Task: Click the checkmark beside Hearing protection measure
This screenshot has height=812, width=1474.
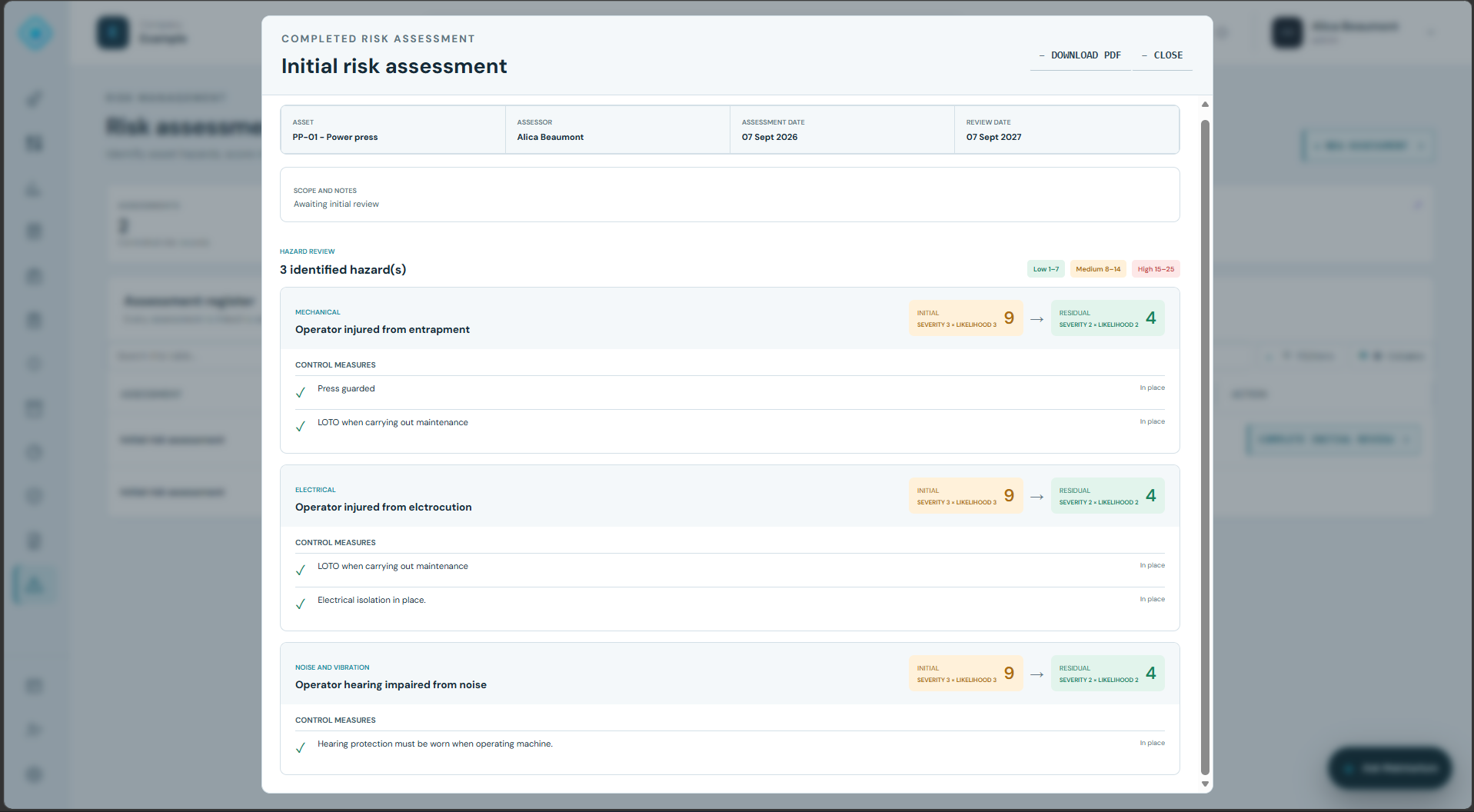Action: pos(301,747)
